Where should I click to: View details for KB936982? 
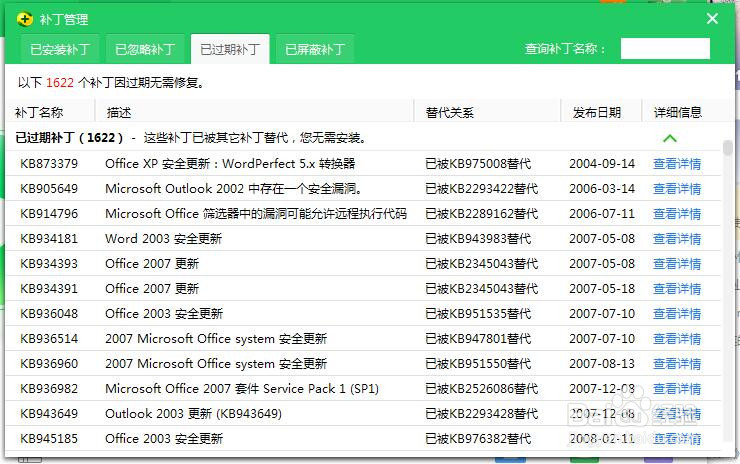[677, 389]
